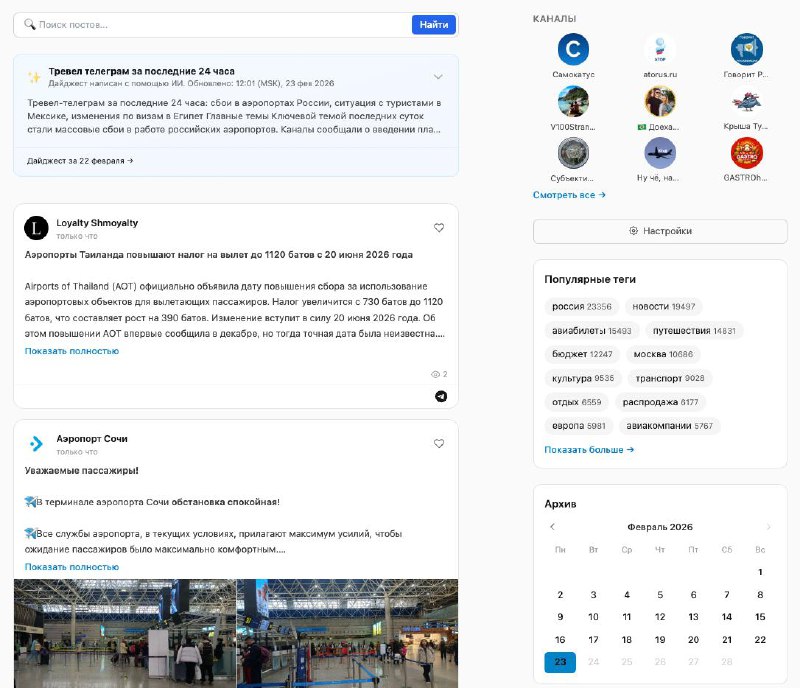Screen dimensions: 800x688
Task: Open the GASTROh channel avatar
Action: (x=746, y=153)
